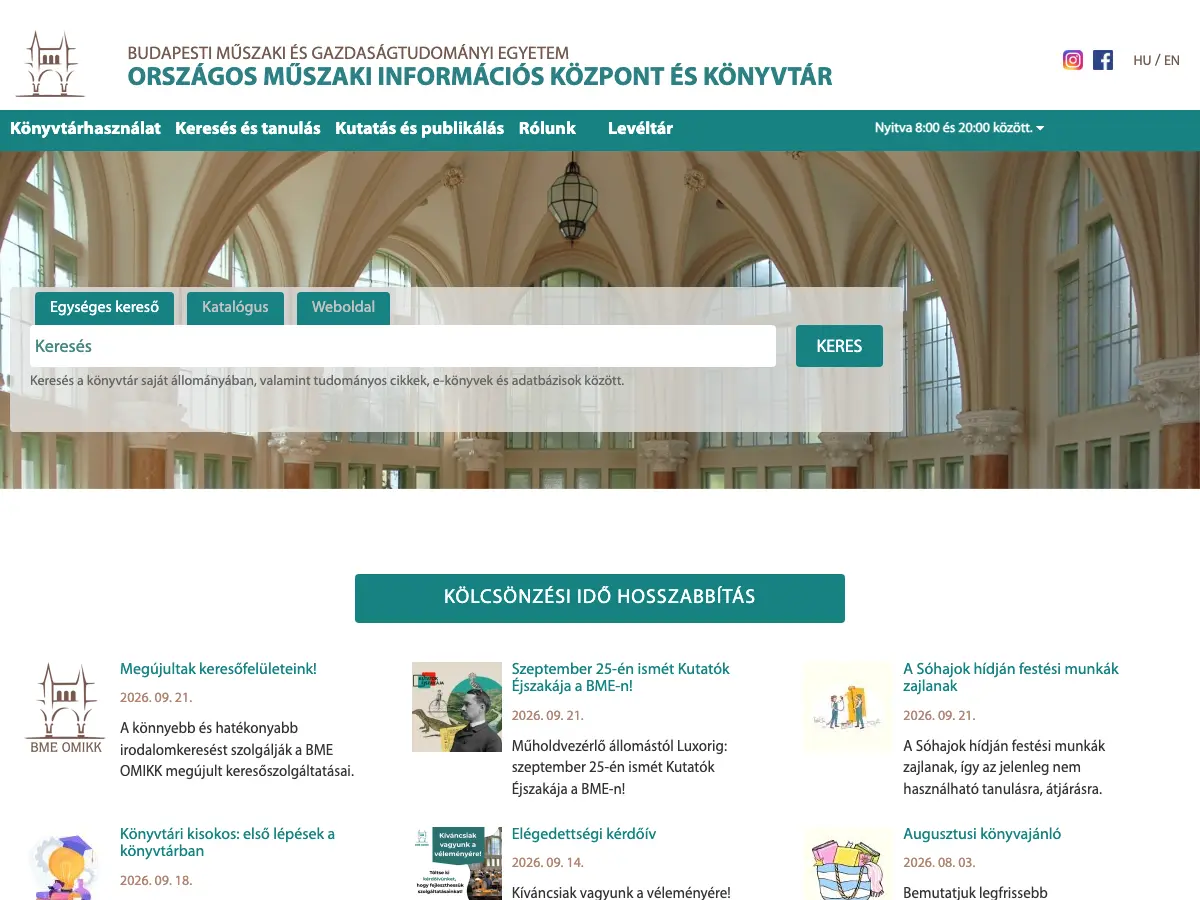Open the Sóhajok hídján festési munkák article

1011,677
